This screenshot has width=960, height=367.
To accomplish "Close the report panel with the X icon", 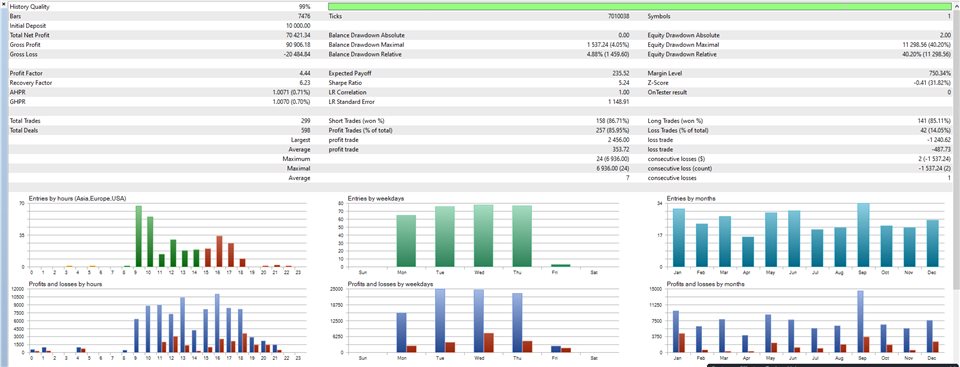I will (4, 4).
